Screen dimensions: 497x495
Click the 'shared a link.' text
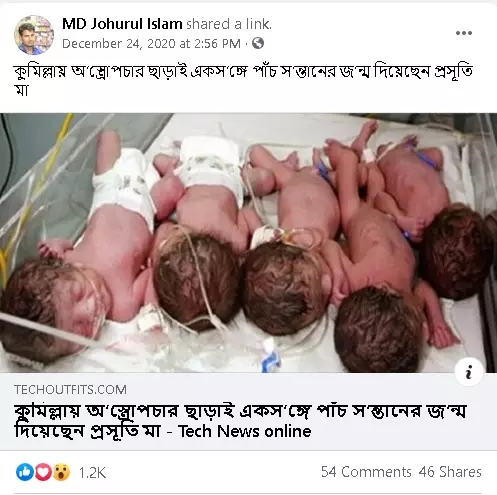tap(229, 24)
